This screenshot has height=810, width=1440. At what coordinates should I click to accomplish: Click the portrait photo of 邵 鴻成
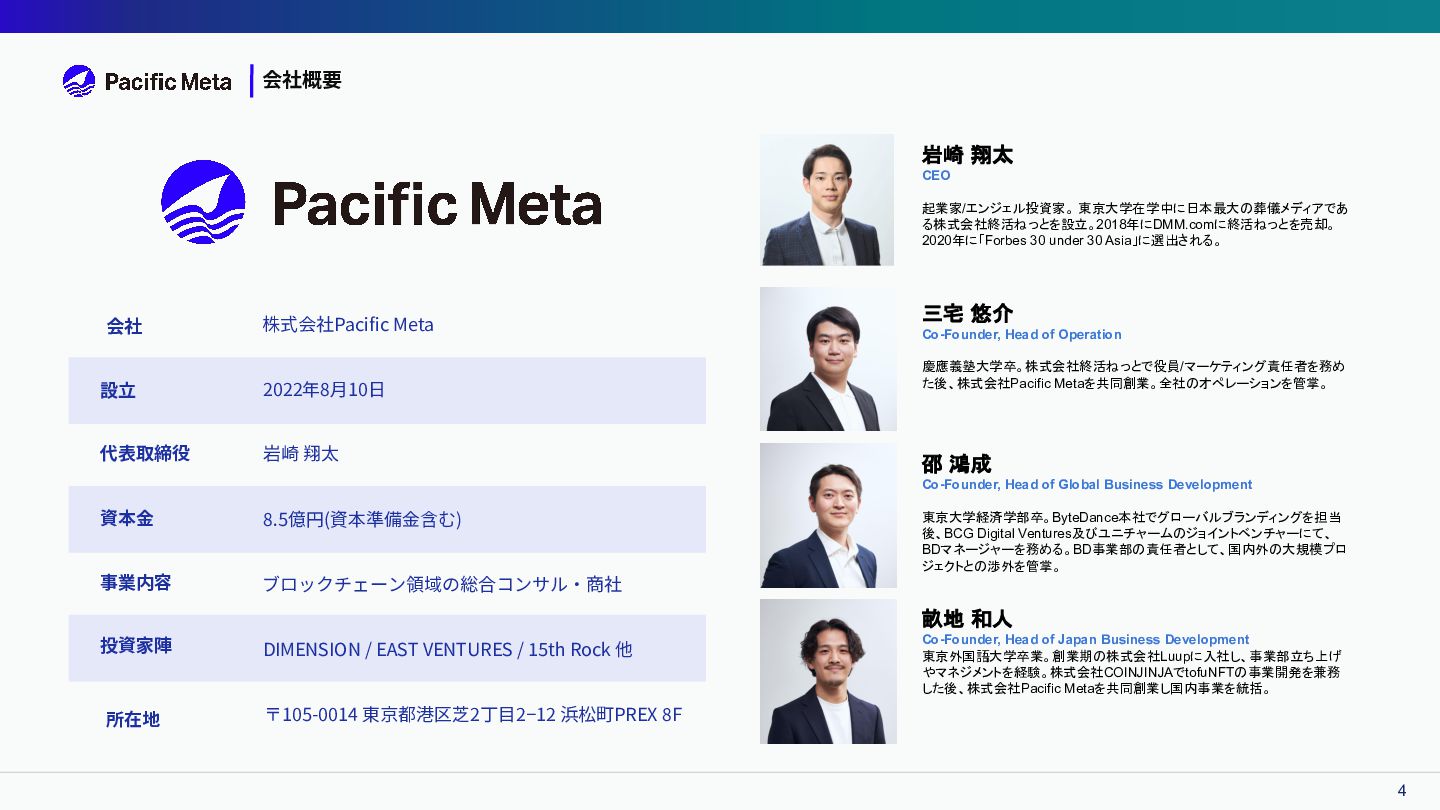coord(828,515)
